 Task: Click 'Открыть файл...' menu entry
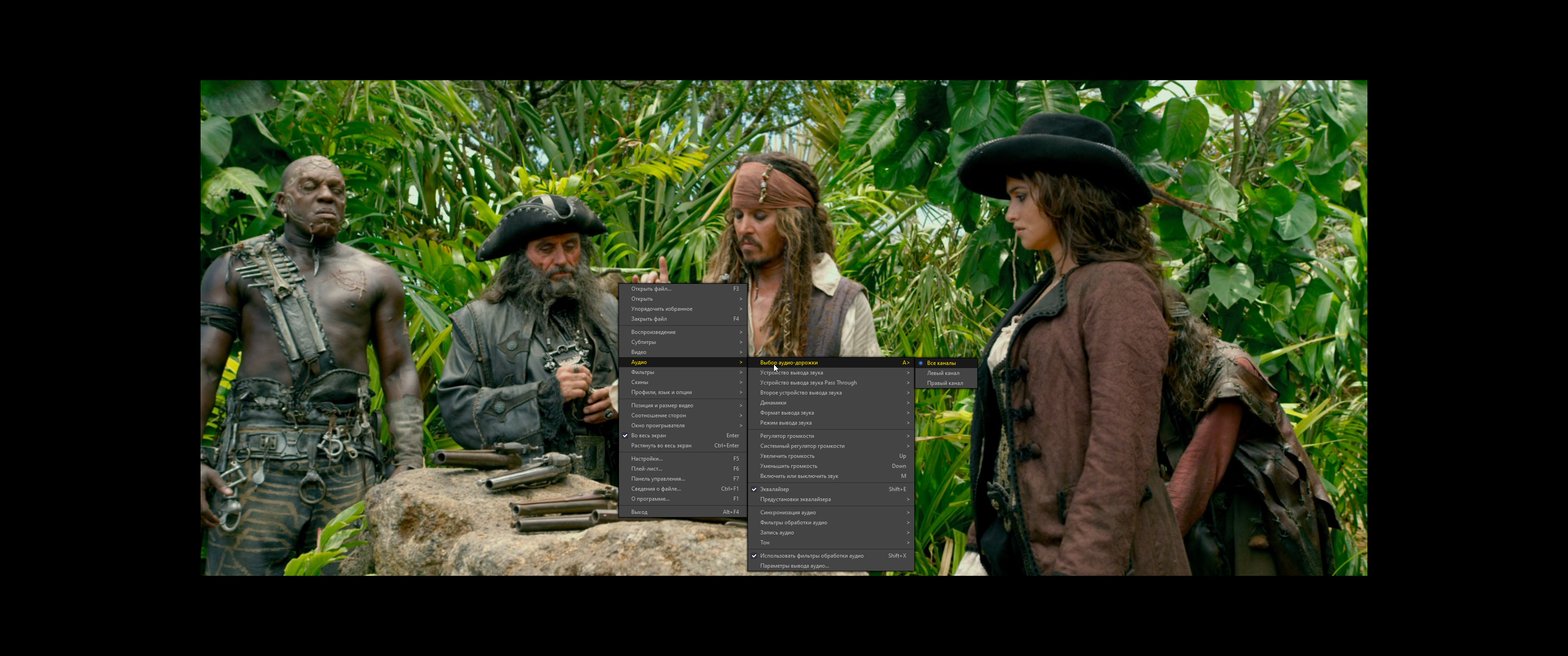651,289
